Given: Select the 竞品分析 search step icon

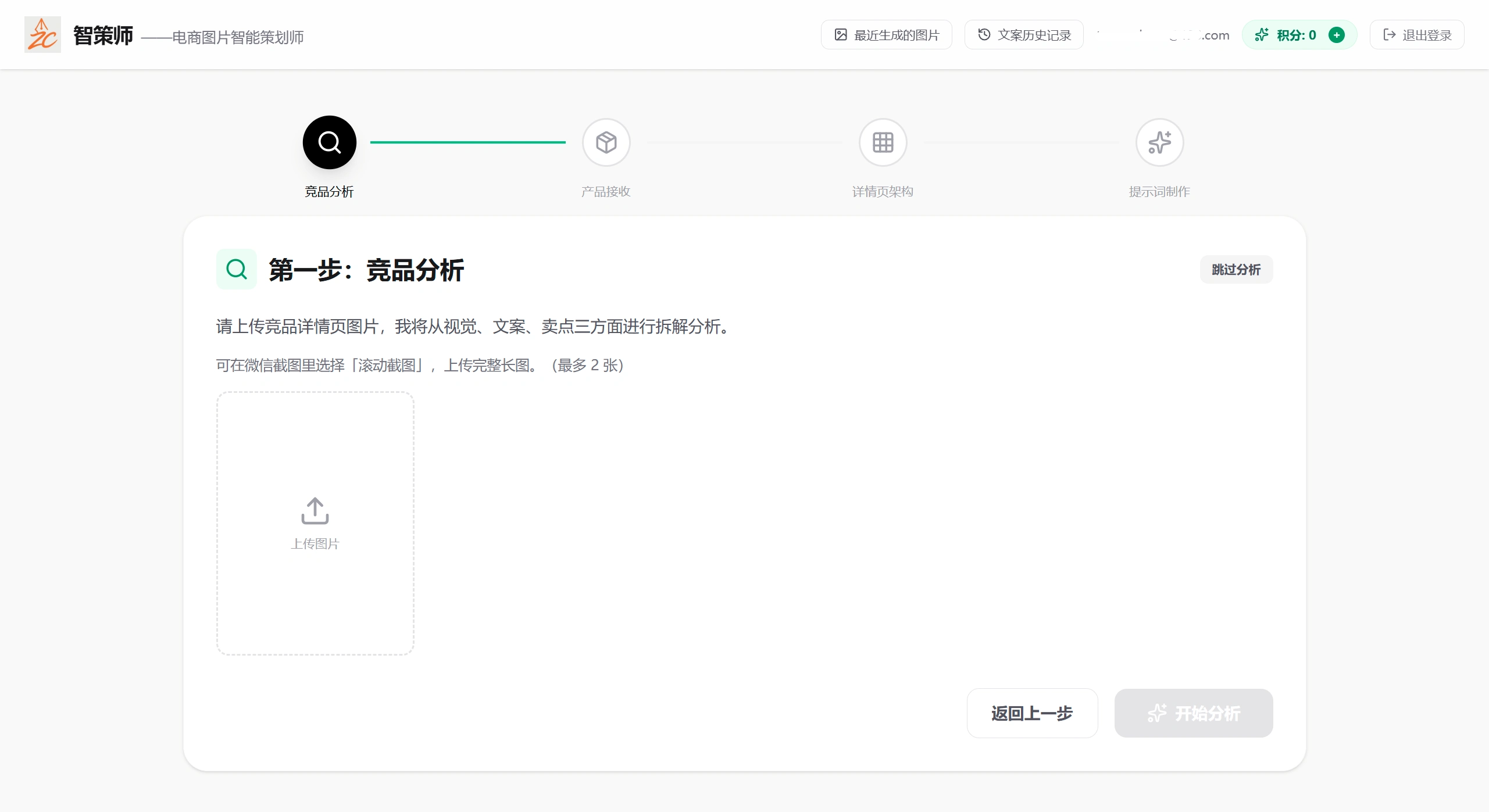Looking at the screenshot, I should pyautogui.click(x=329, y=142).
